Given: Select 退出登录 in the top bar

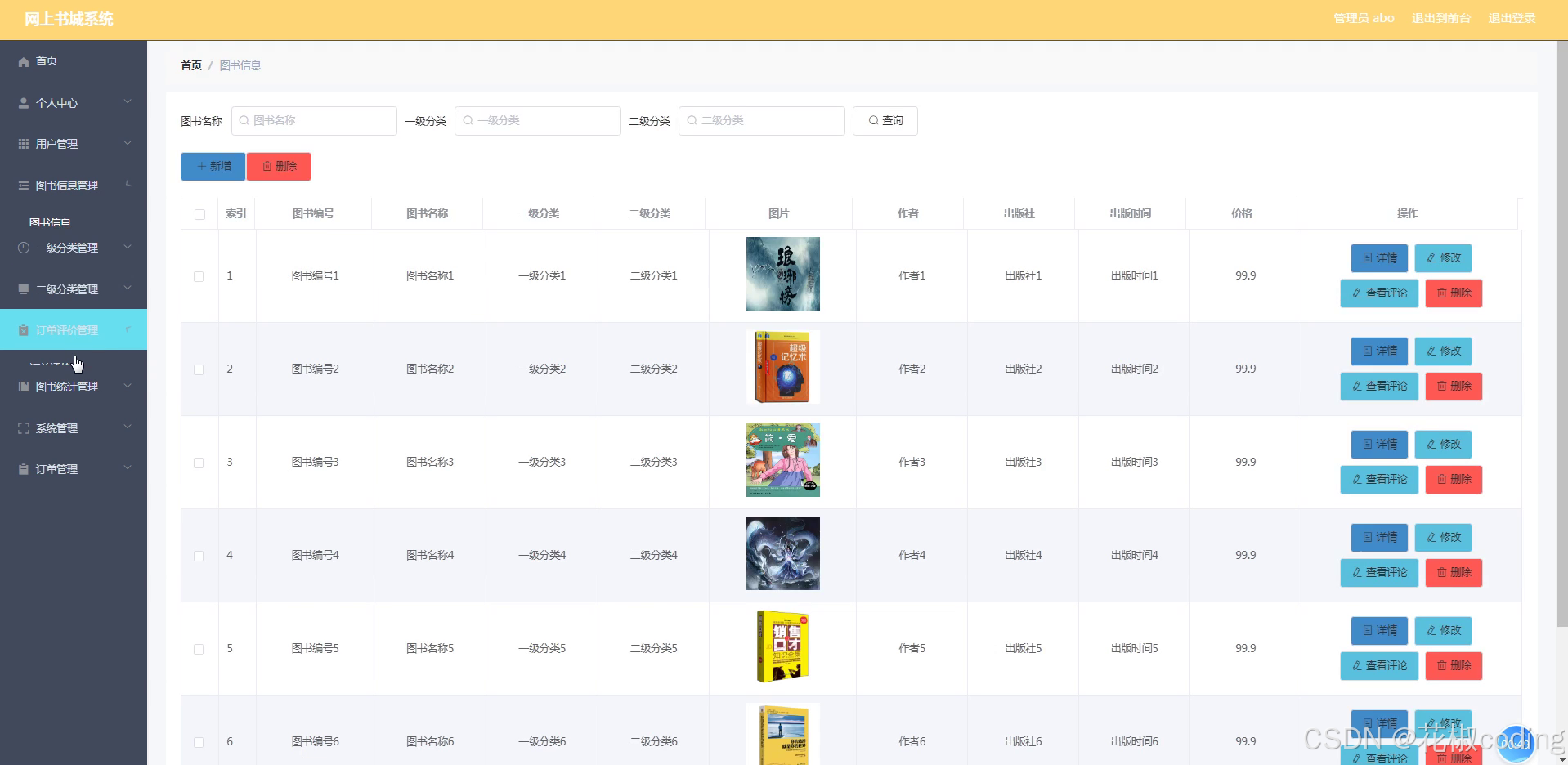Looking at the screenshot, I should tap(1513, 17).
